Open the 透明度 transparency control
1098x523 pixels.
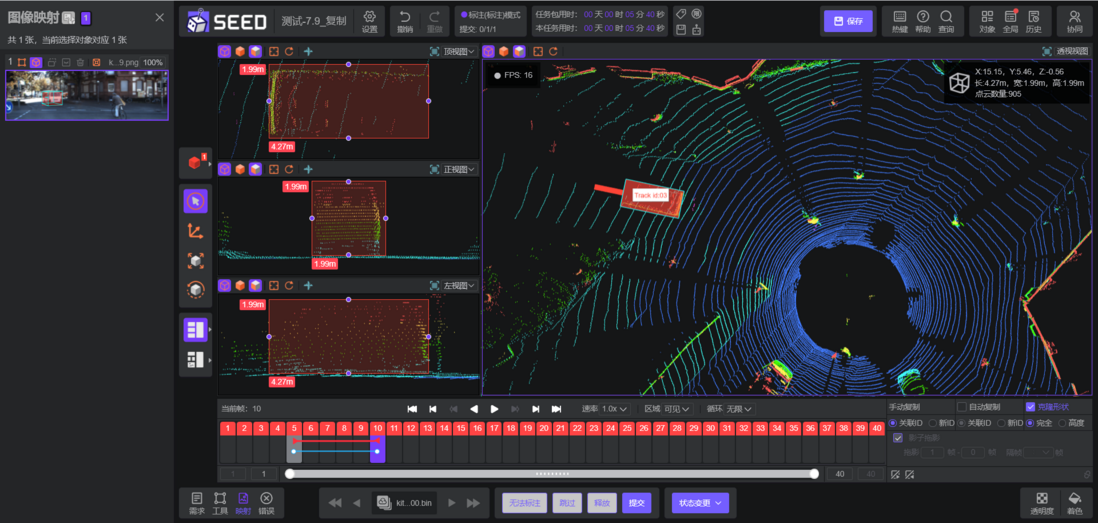pyautogui.click(x=1042, y=503)
